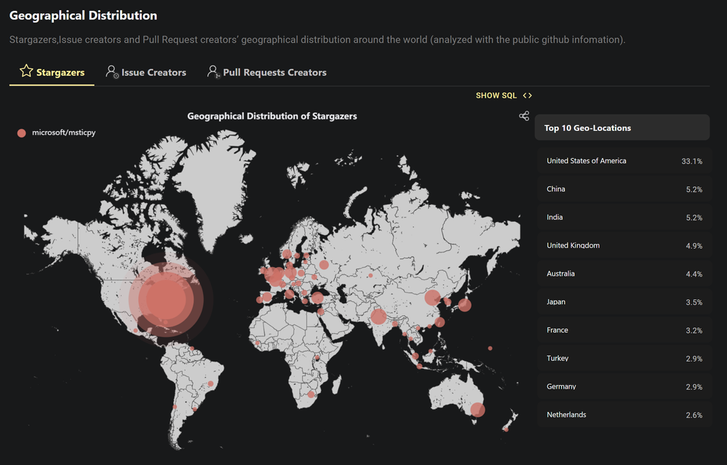This screenshot has width=727, height=465.
Task: Click the code brackets icon next to SHOW SQL
Action: [x=527, y=96]
